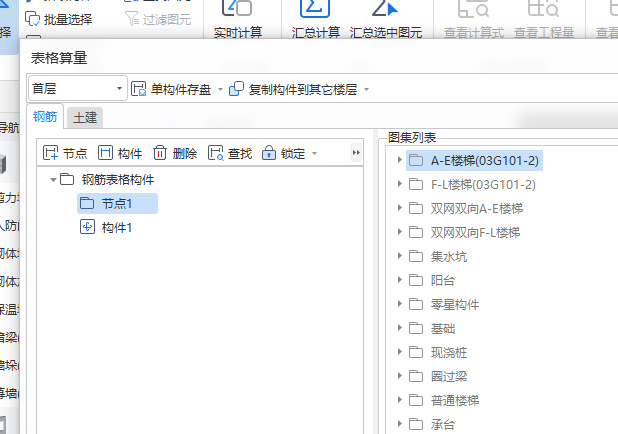Expand the 普通楼梯 folder
Screen dimensions: 618x434
tap(399, 400)
